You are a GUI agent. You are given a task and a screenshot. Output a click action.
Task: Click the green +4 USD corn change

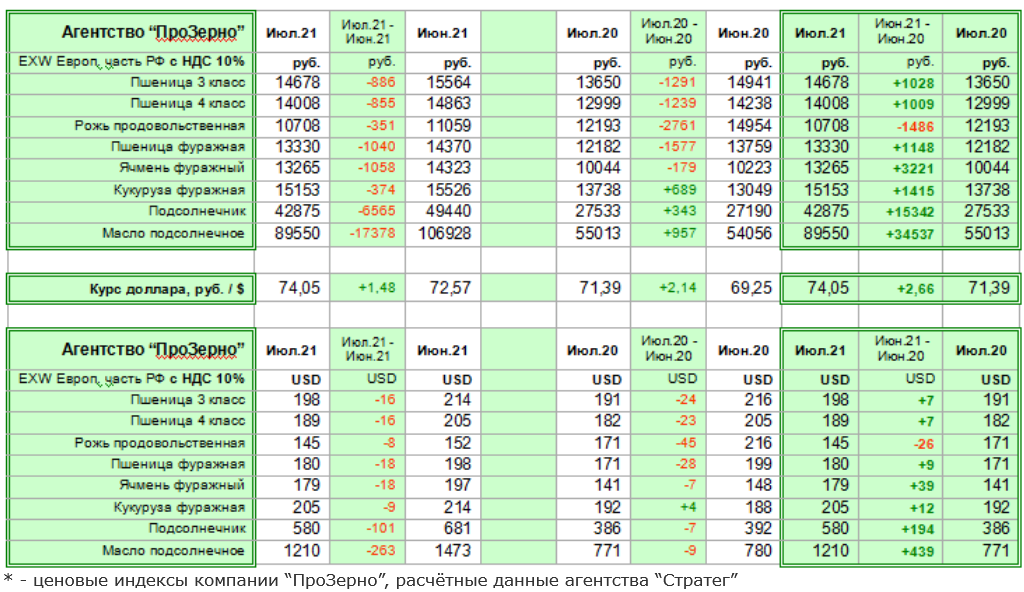point(688,507)
